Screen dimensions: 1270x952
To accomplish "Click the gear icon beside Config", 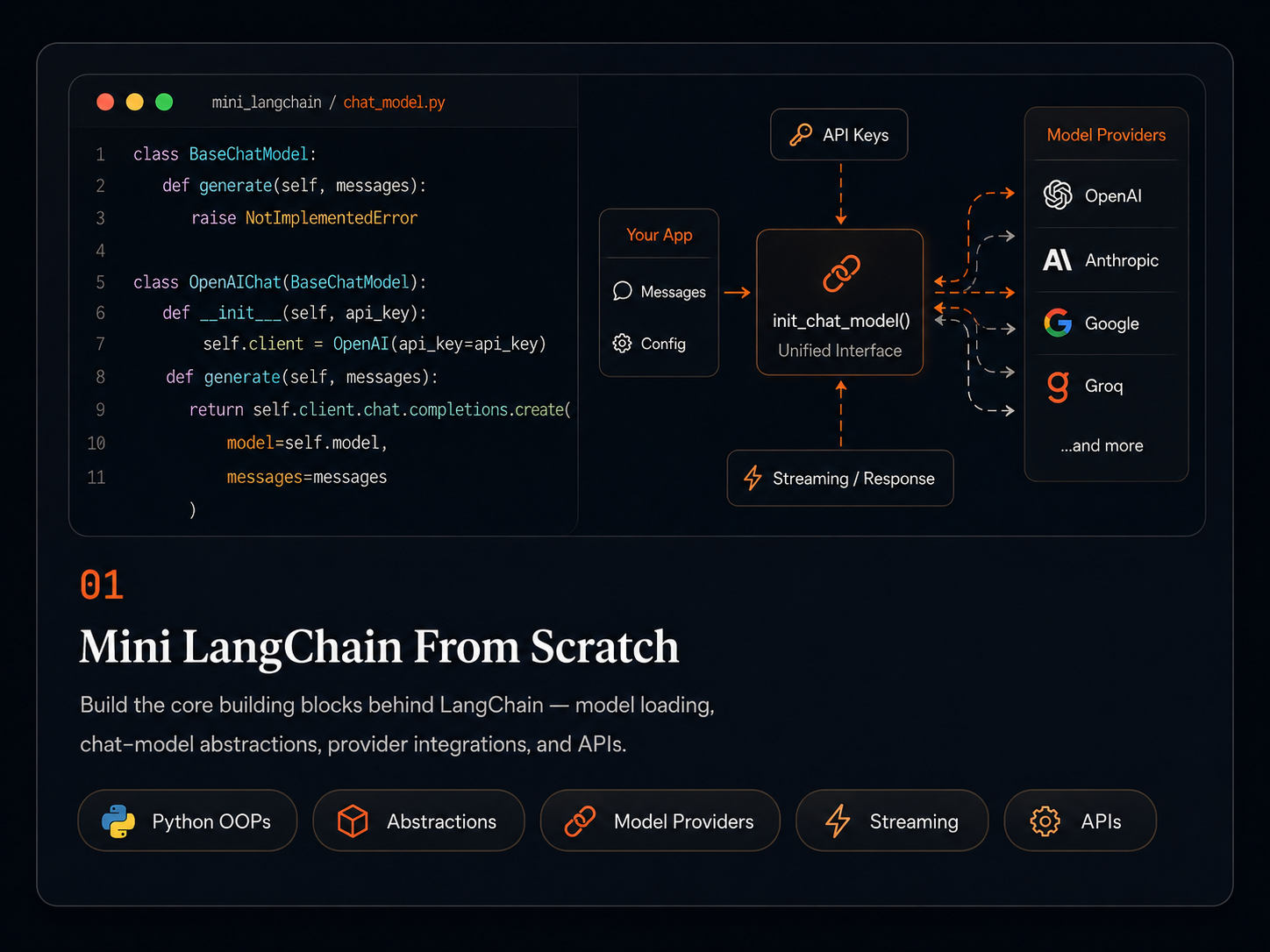I will 622,343.
